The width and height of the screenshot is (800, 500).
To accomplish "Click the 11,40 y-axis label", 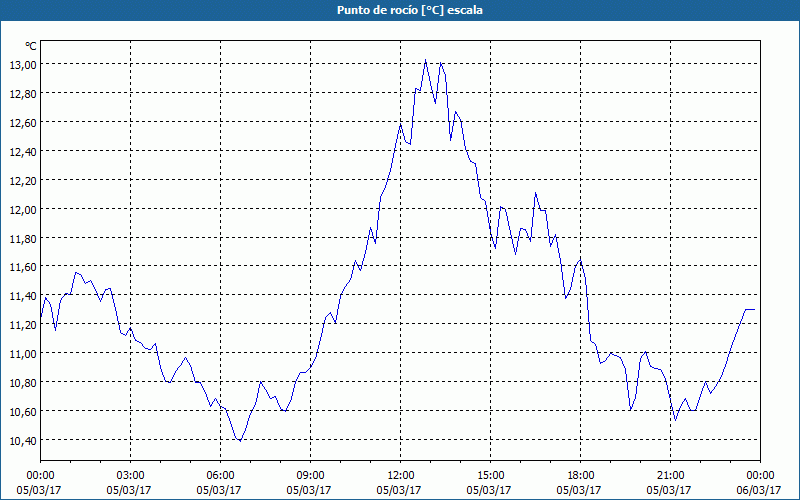I will [23, 296].
